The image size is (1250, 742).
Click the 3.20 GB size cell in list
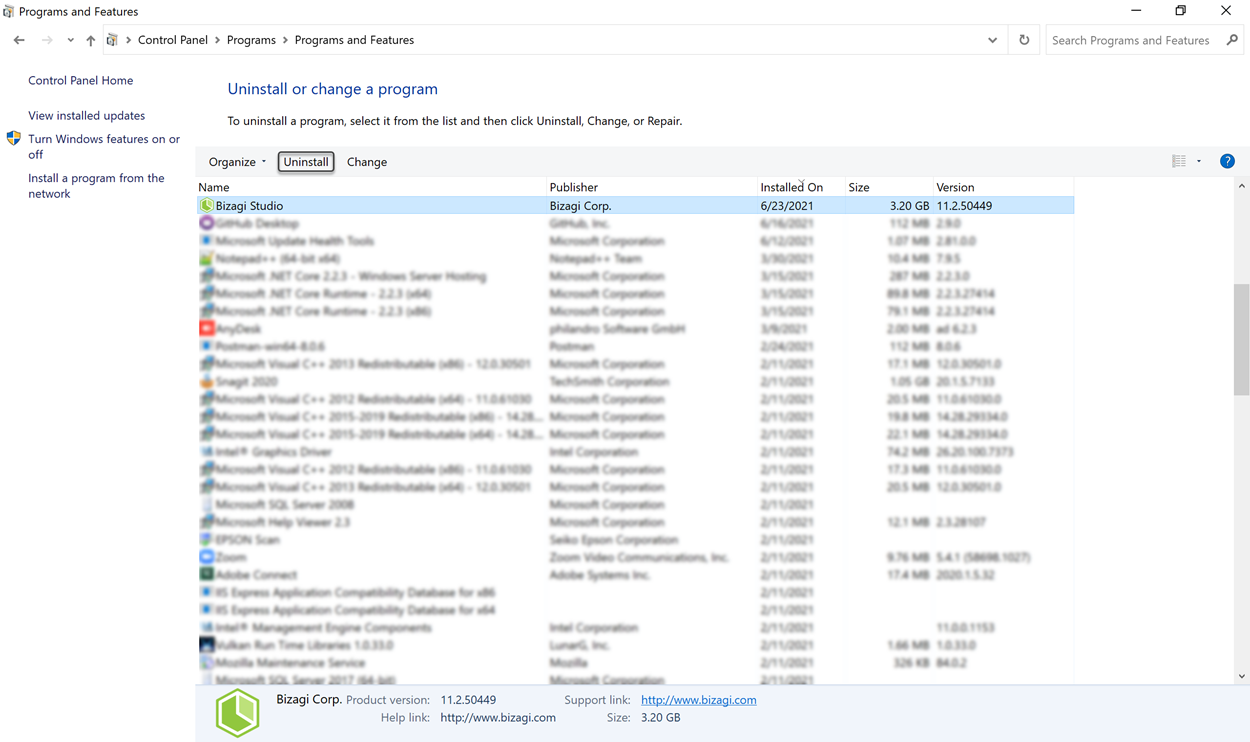pos(909,206)
